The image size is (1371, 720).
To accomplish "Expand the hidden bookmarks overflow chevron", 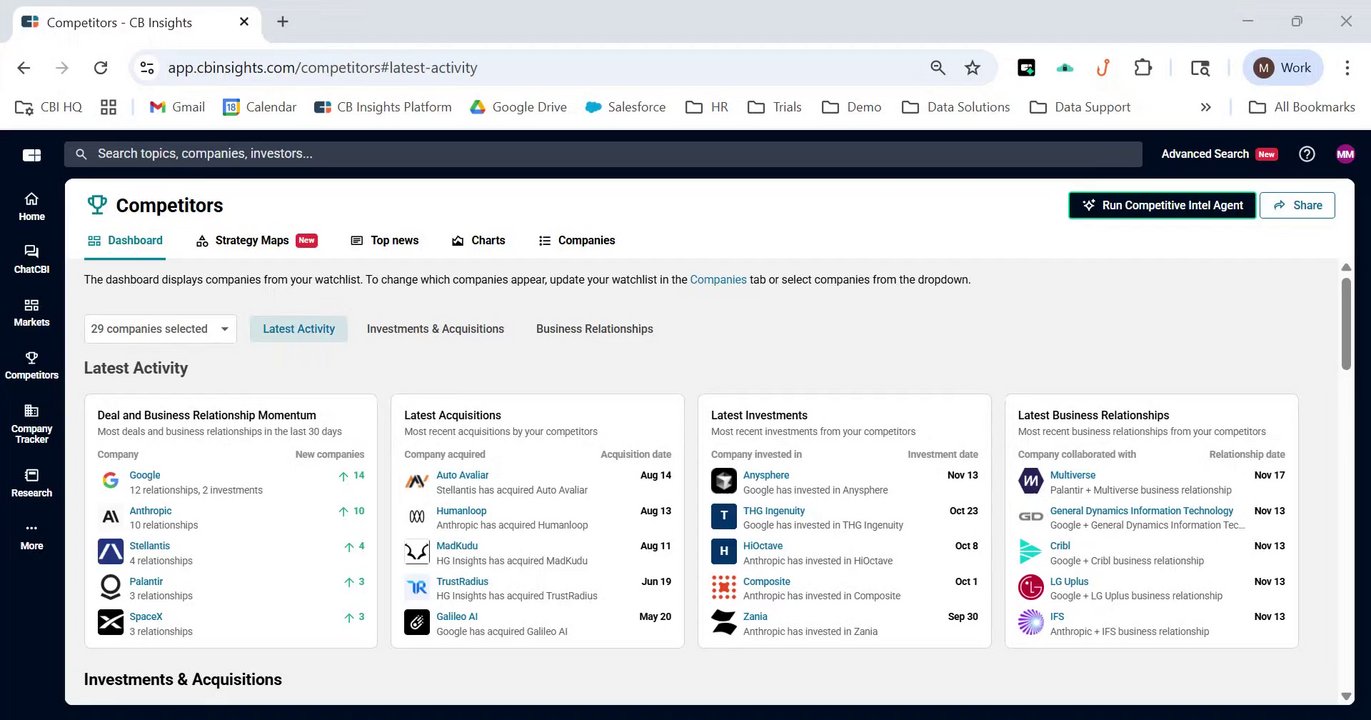I will tap(1205, 107).
